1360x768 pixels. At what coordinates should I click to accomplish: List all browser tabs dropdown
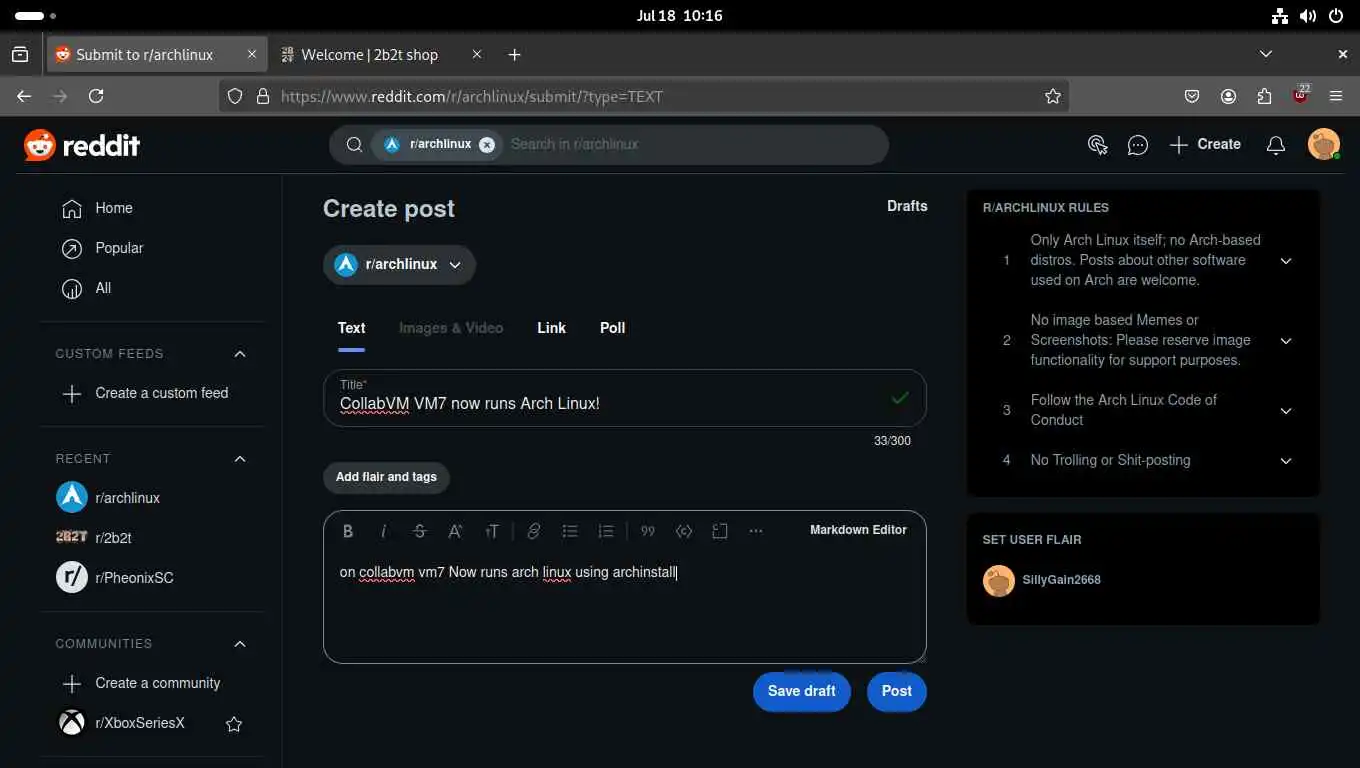[1266, 54]
